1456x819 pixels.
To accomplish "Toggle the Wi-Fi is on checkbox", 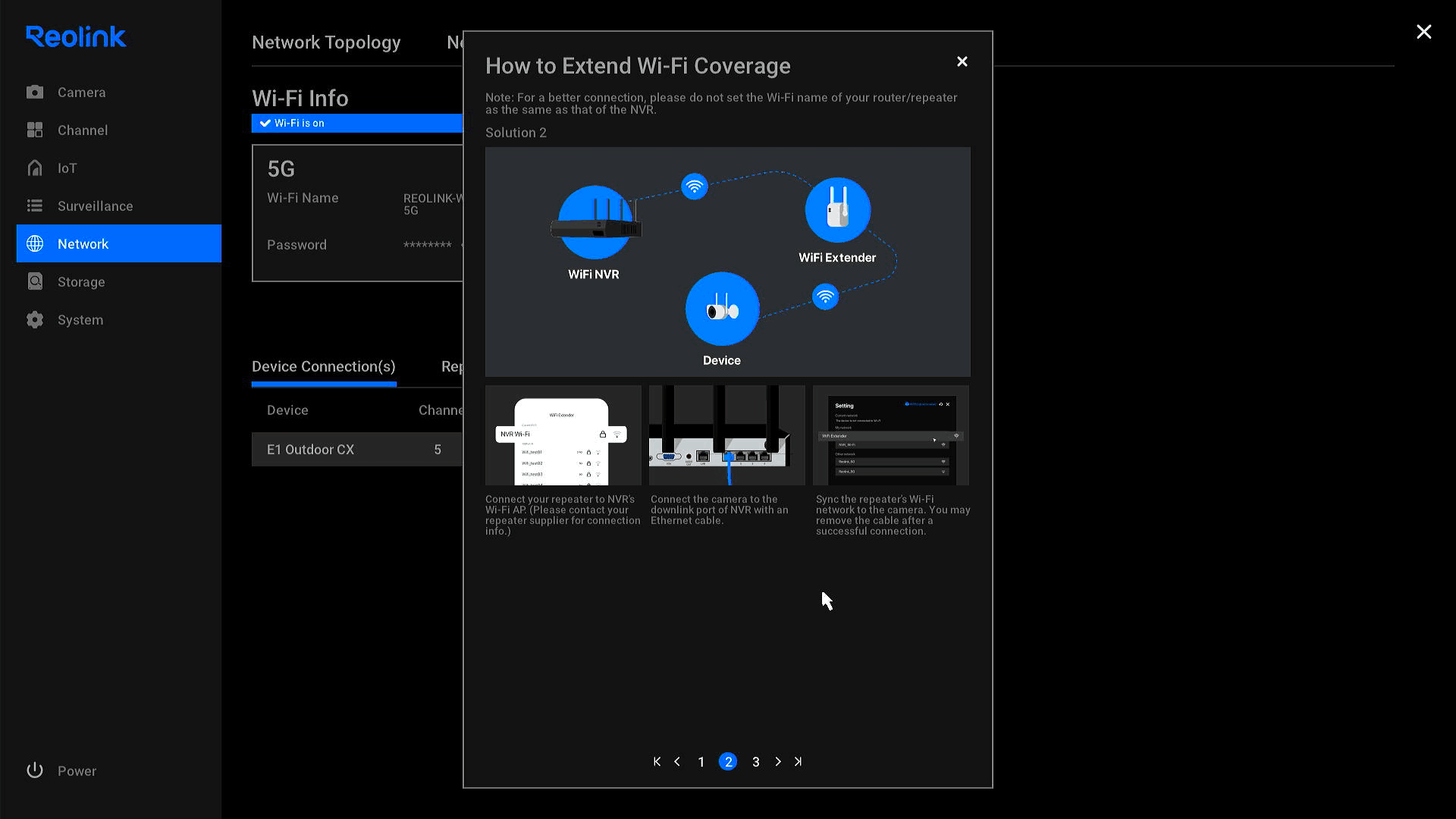I will pos(265,123).
